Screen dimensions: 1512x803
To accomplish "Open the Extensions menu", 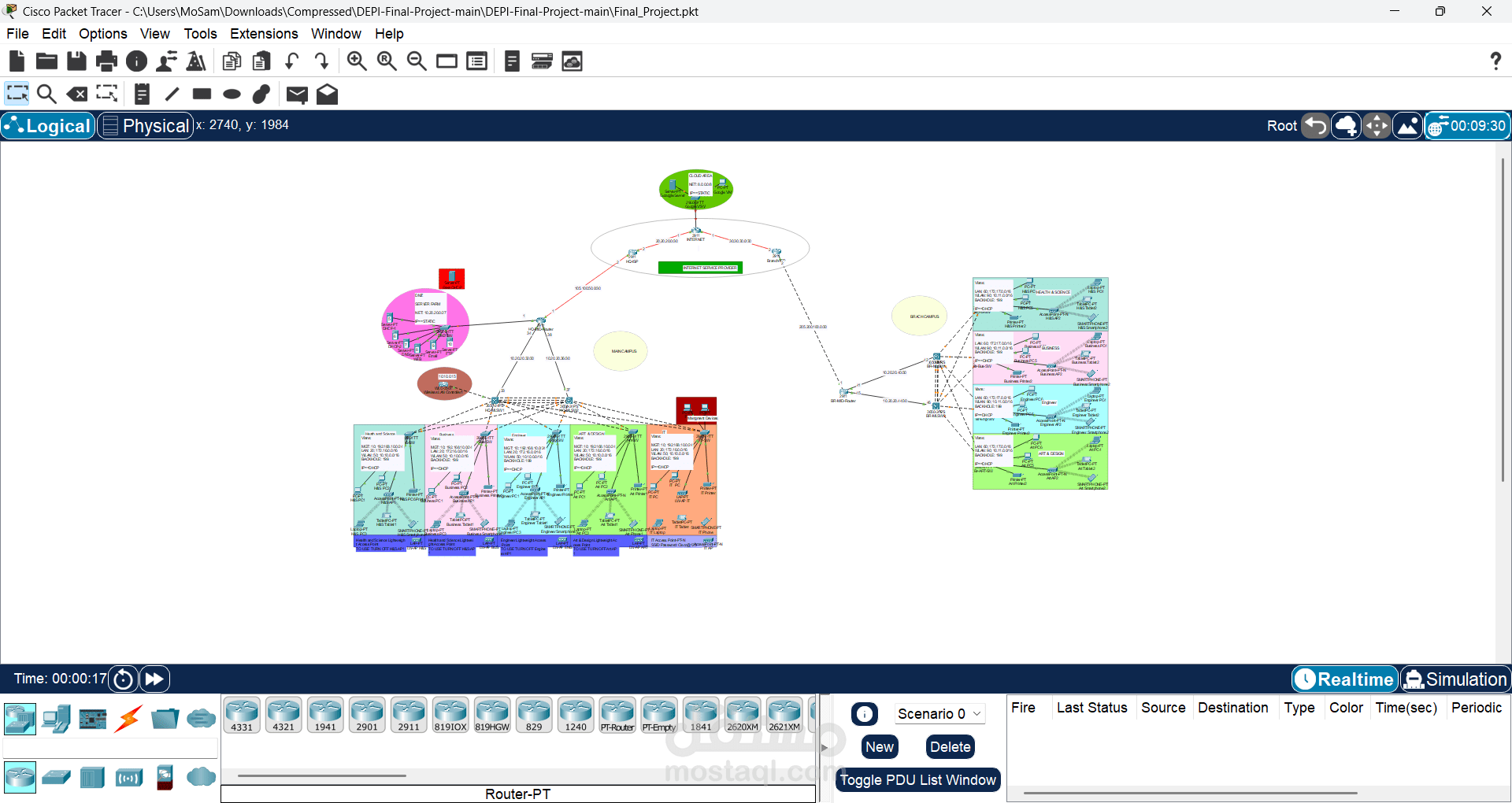I will (263, 33).
